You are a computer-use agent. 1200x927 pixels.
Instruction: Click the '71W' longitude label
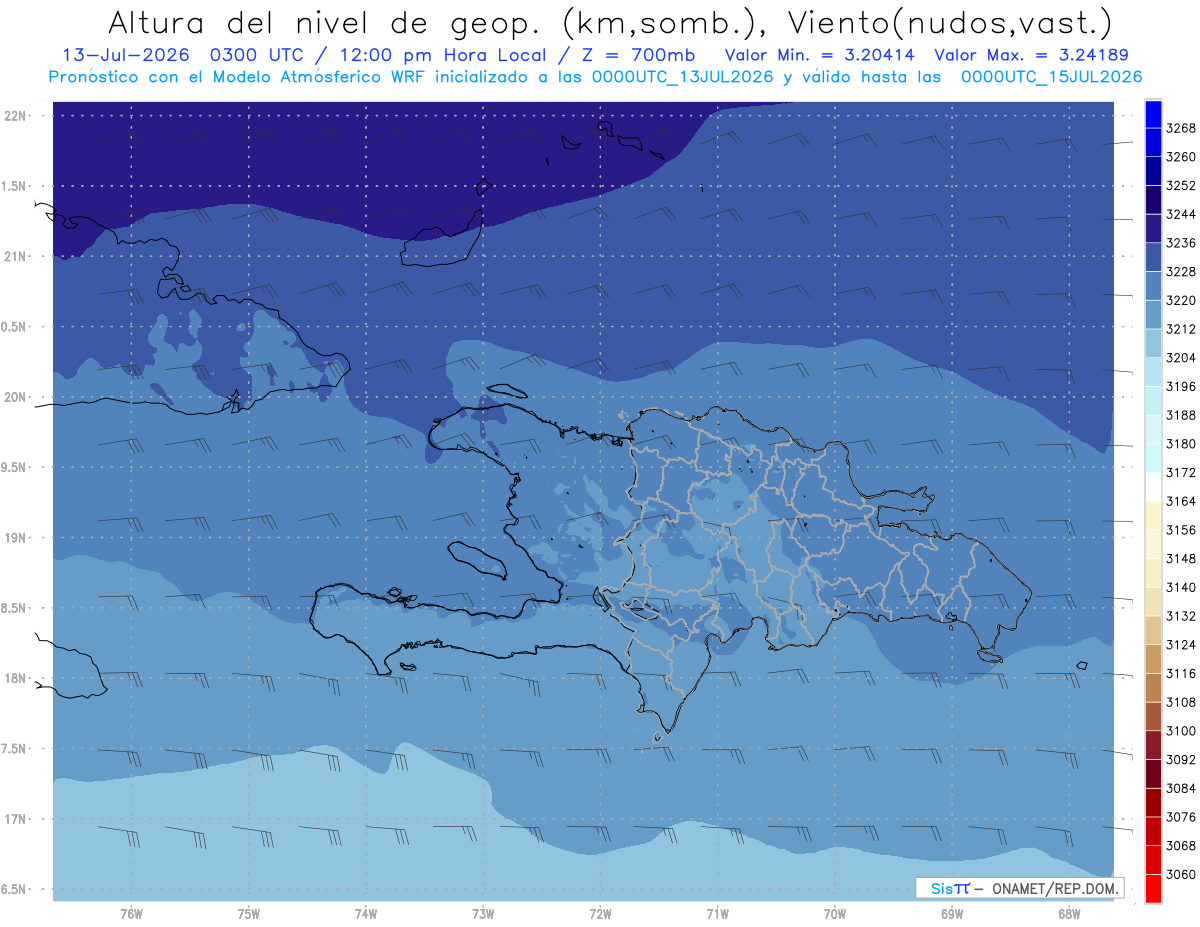[x=717, y=913]
